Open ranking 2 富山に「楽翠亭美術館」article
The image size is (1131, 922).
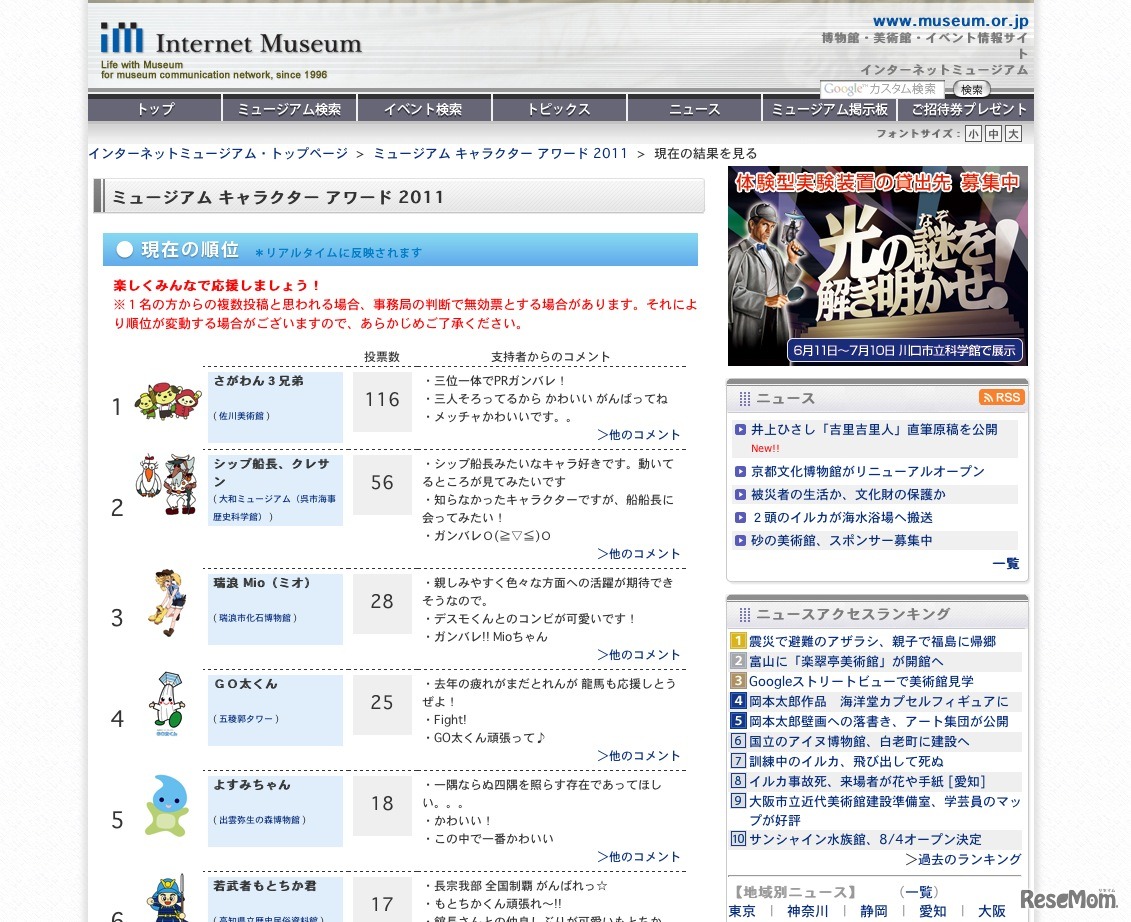pos(846,661)
